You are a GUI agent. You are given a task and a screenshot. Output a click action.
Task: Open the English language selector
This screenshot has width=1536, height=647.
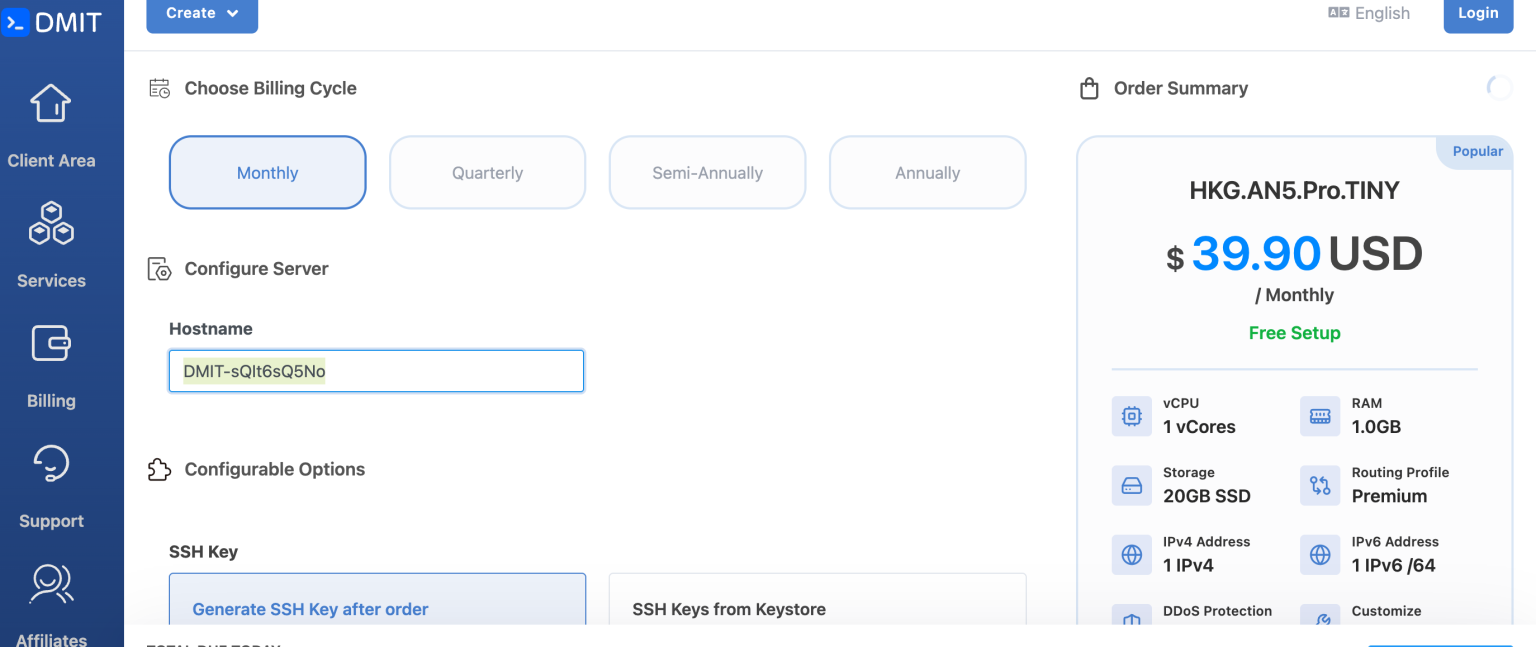1368,13
